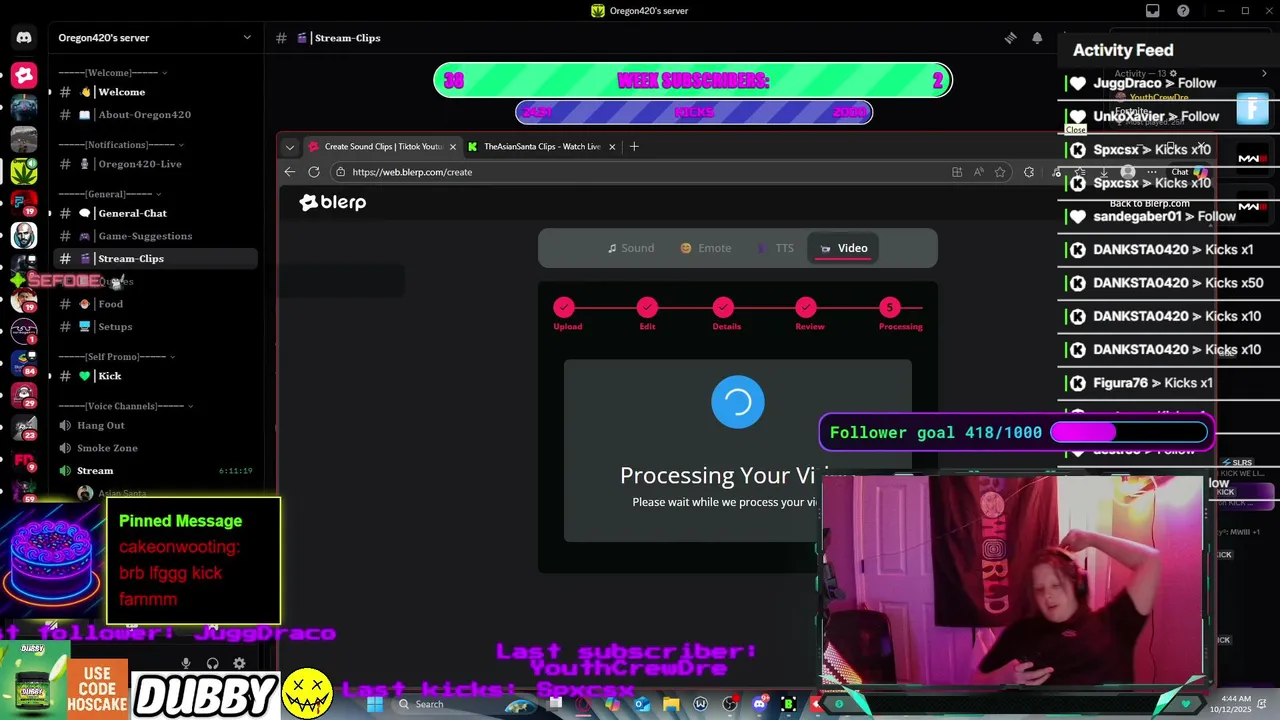Select the bald man avatar server icon

tap(24, 236)
